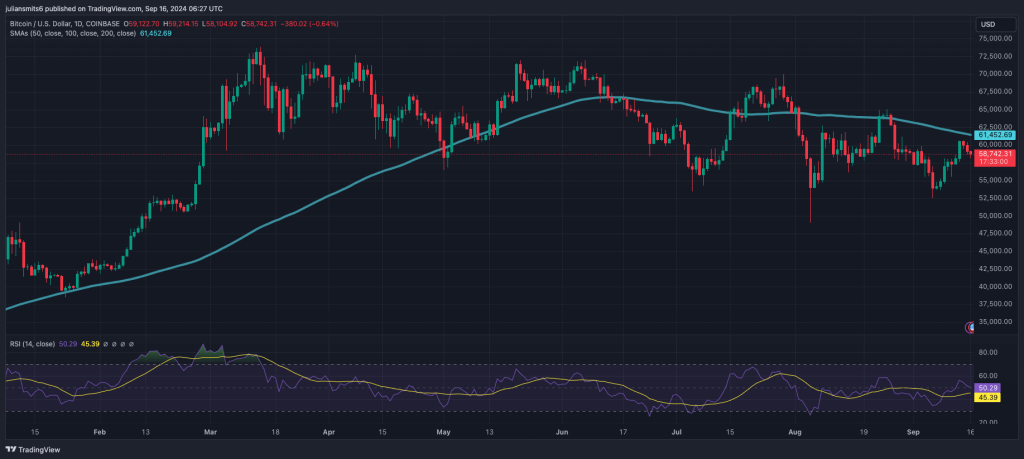Click the 17 date label after Jun
Viewport: 1024px width, 459px height.
pos(624,432)
